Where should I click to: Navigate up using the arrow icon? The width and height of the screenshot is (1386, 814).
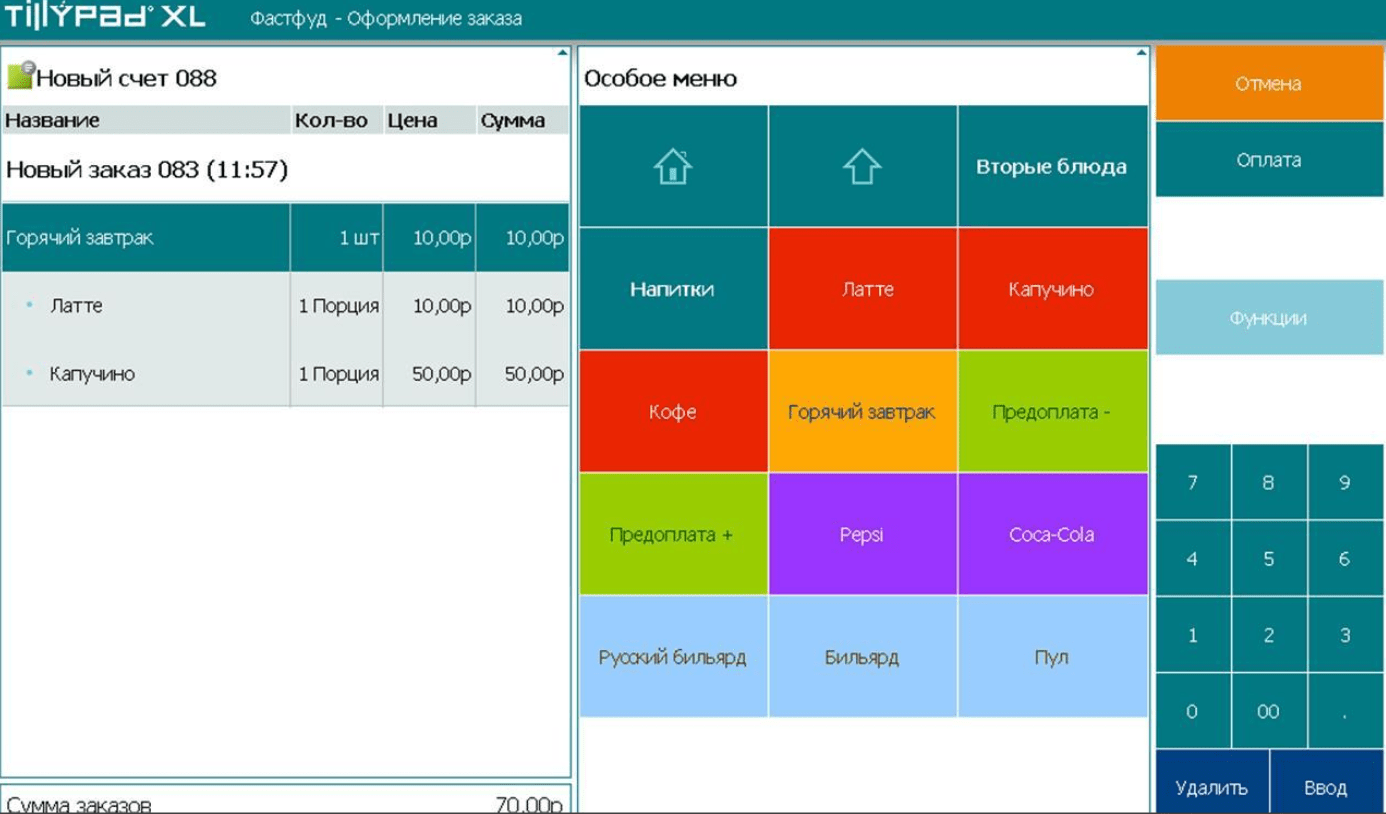862,166
